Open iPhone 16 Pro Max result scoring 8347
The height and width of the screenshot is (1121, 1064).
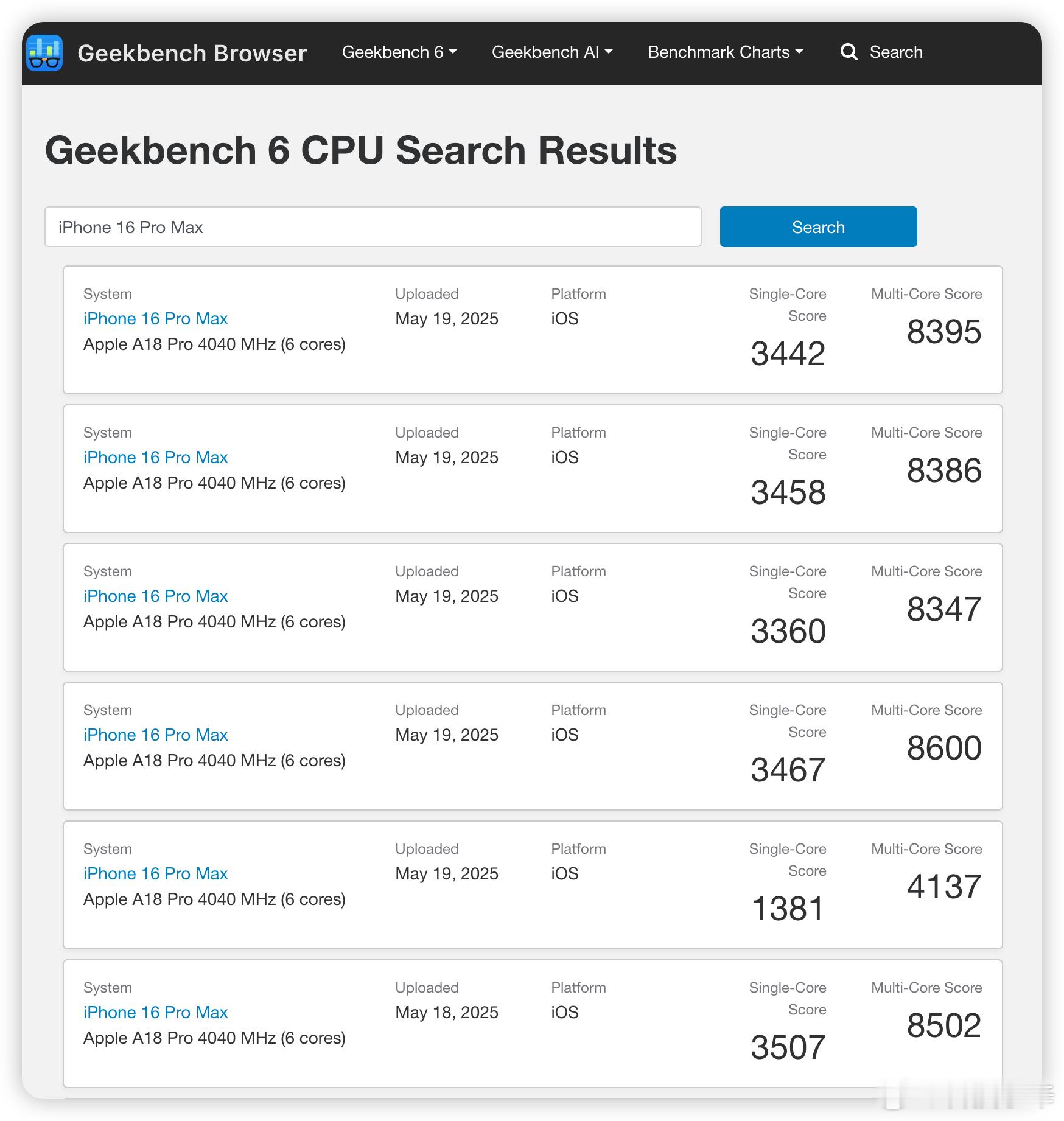pyautogui.click(x=155, y=596)
